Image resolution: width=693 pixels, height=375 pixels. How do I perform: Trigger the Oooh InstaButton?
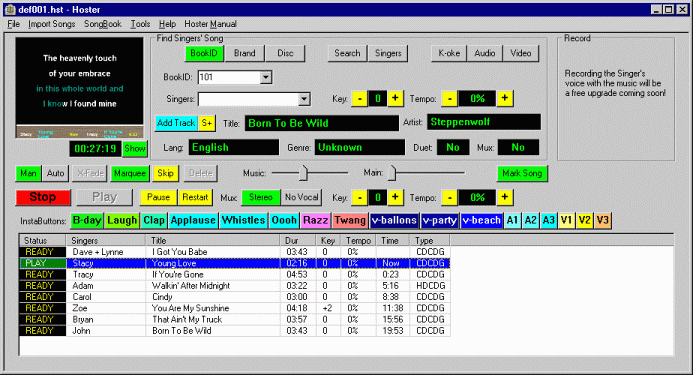(284, 221)
